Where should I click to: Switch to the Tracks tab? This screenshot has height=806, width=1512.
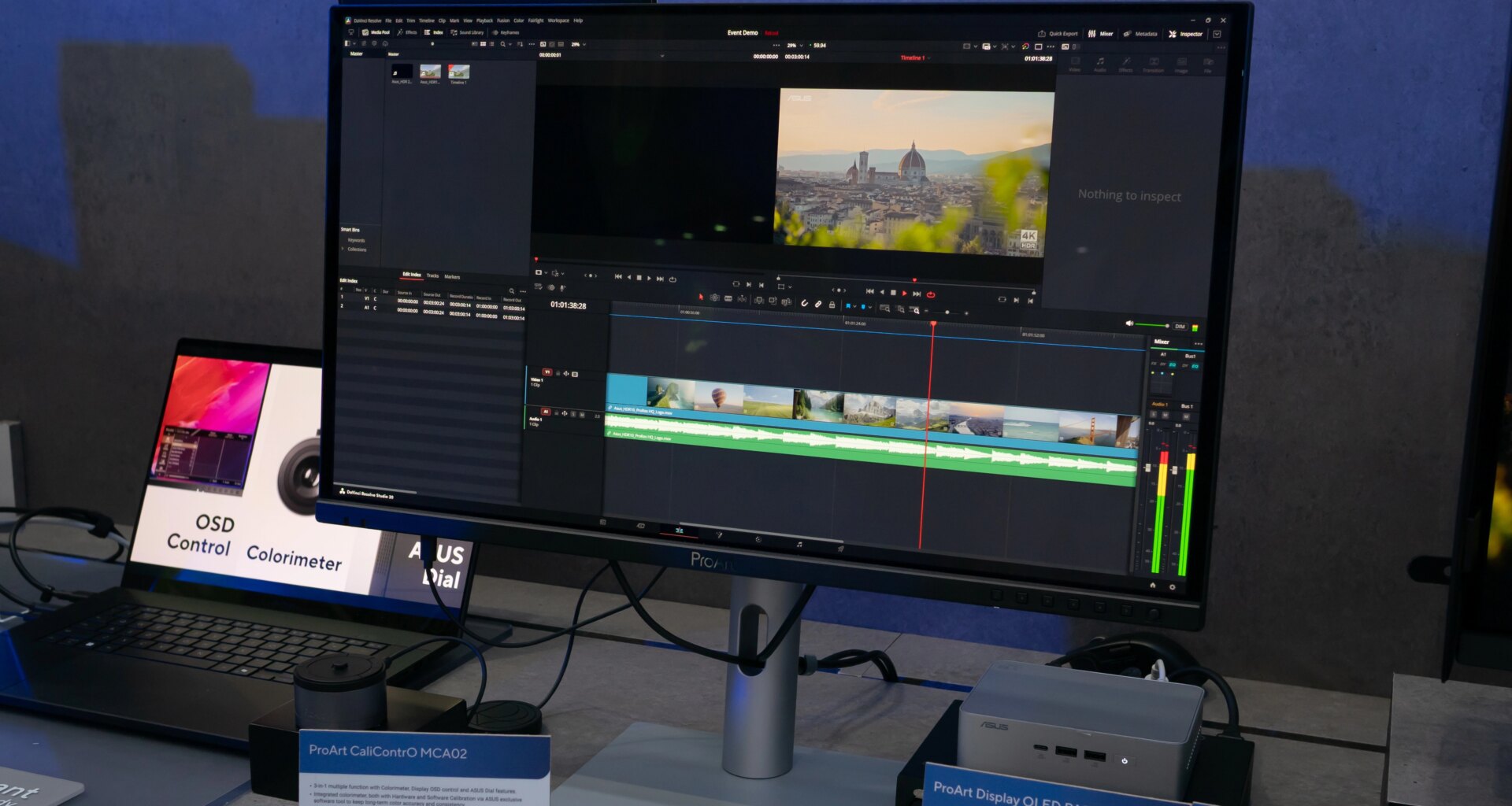coord(432,275)
